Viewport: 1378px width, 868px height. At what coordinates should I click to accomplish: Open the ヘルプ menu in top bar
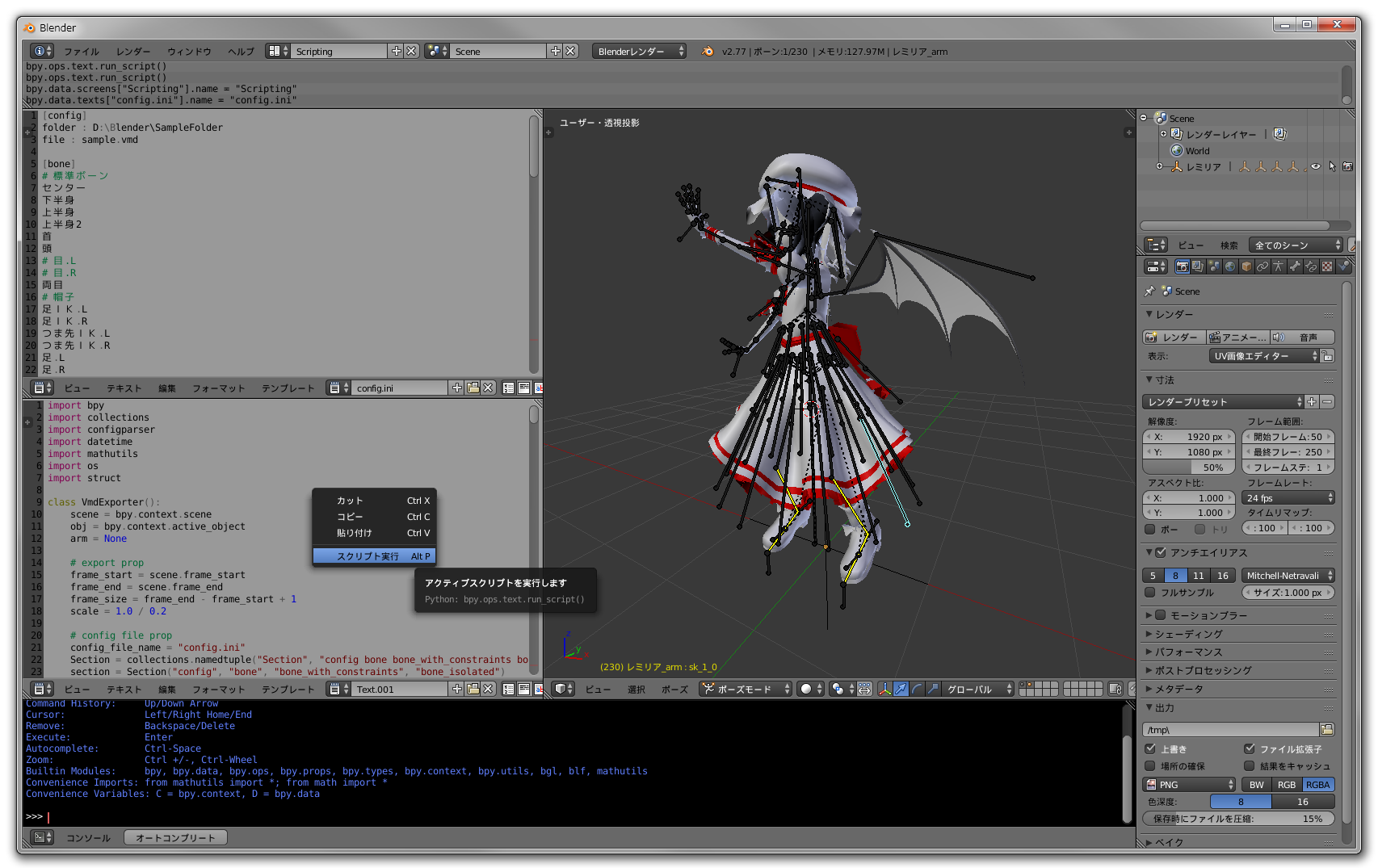(x=241, y=52)
